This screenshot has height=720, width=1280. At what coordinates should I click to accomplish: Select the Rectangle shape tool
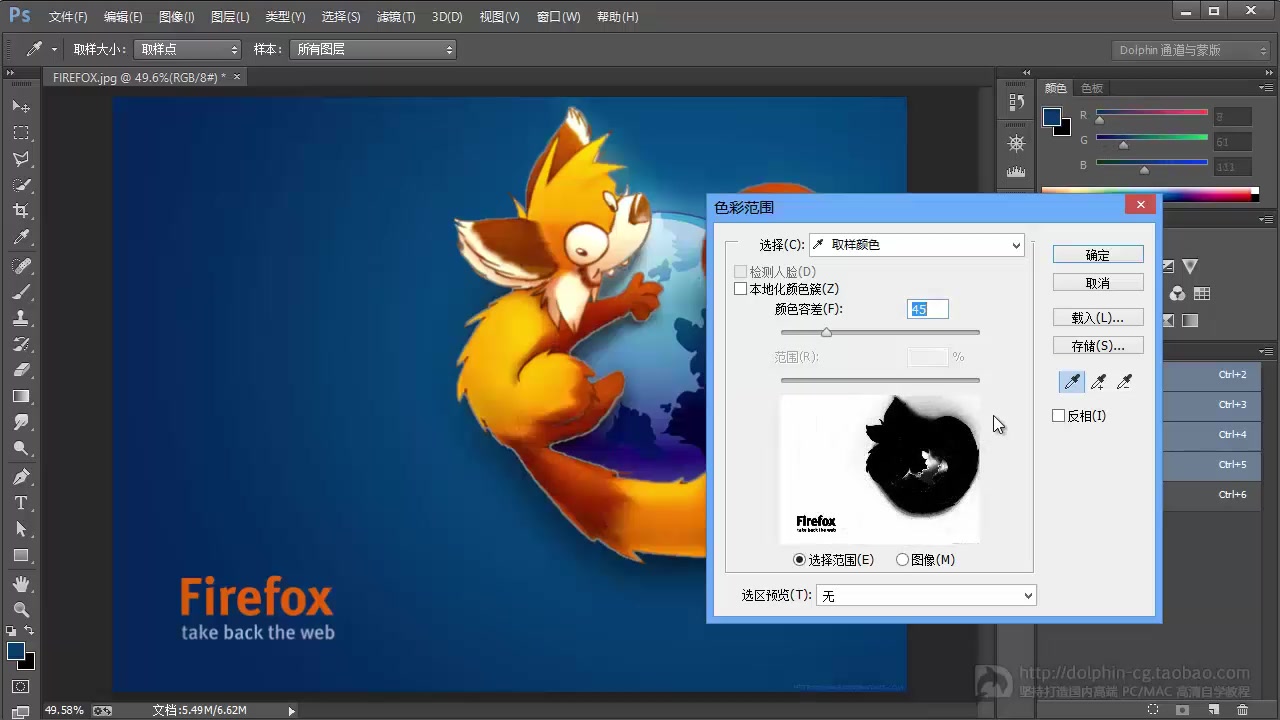click(21, 555)
